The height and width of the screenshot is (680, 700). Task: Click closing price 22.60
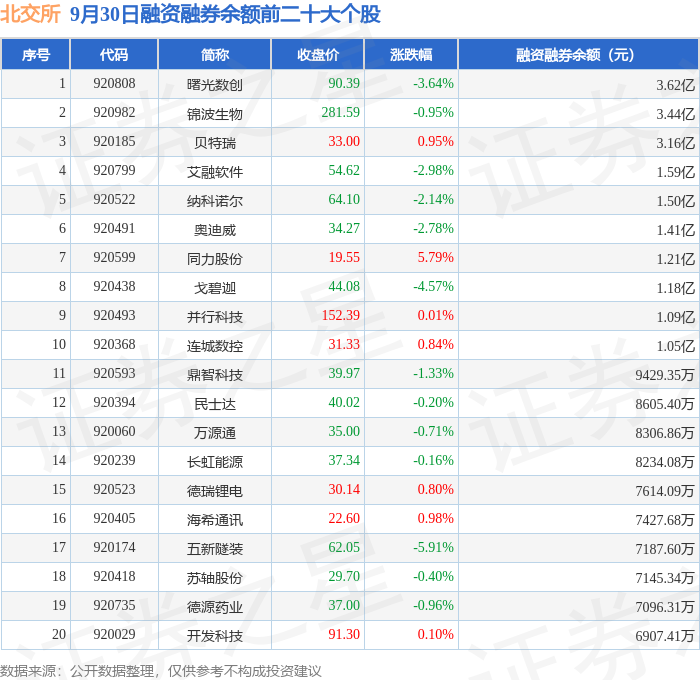344,519
